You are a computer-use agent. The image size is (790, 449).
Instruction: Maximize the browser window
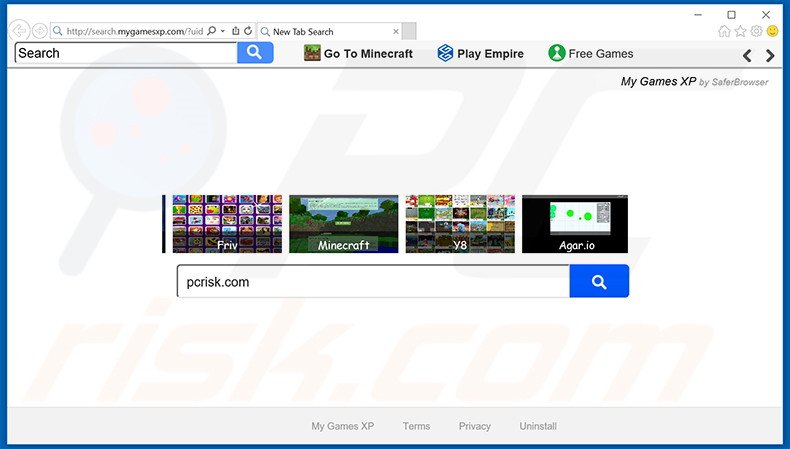pyautogui.click(x=732, y=15)
